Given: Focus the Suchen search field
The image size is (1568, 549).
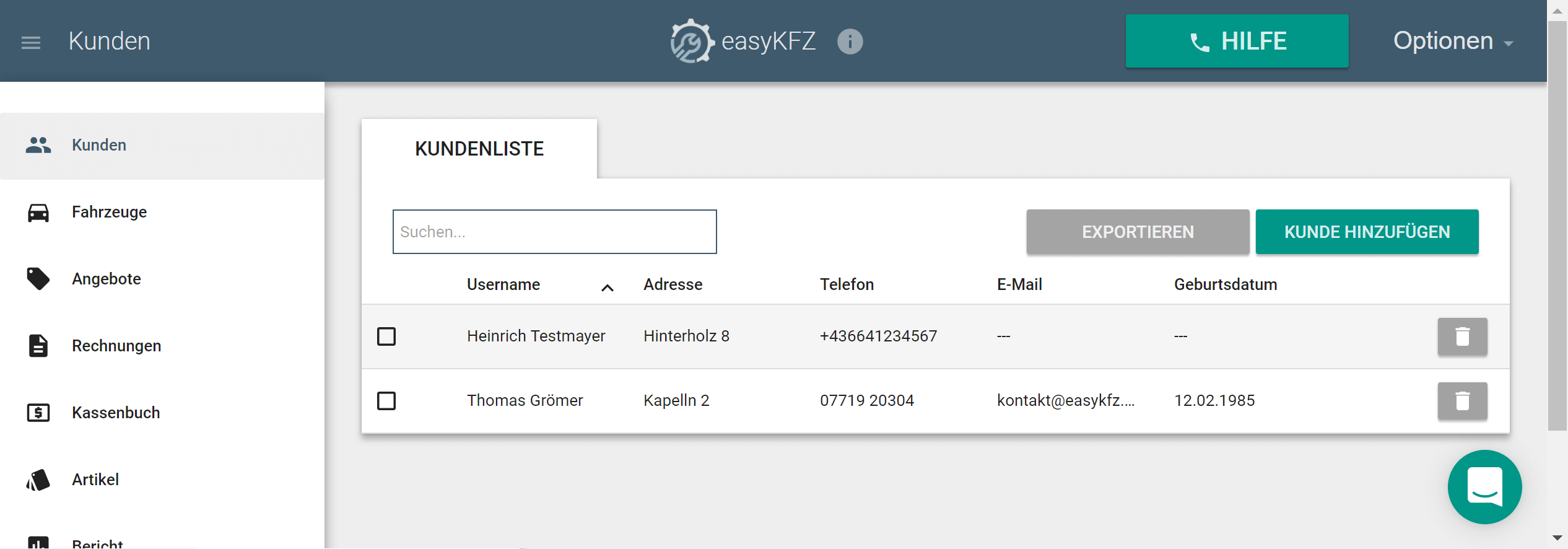Looking at the screenshot, I should pyautogui.click(x=554, y=232).
